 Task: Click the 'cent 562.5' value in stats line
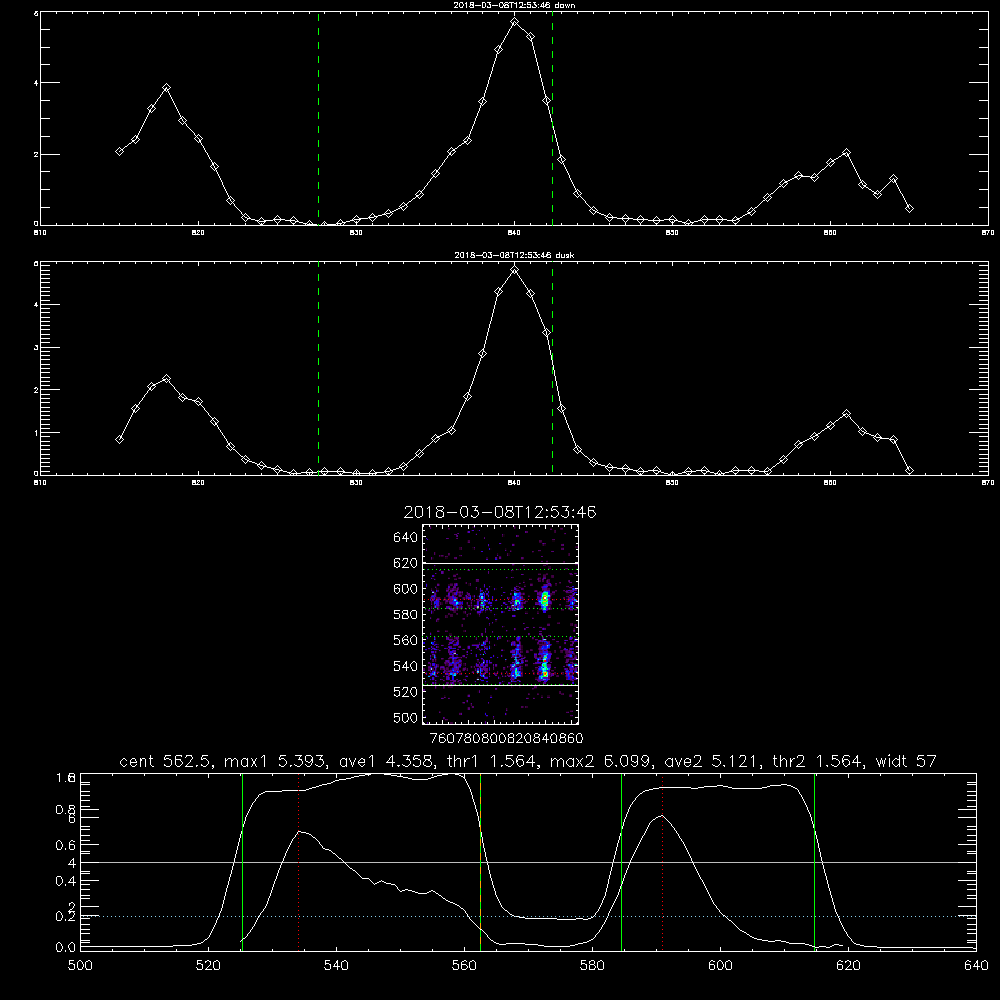167,761
